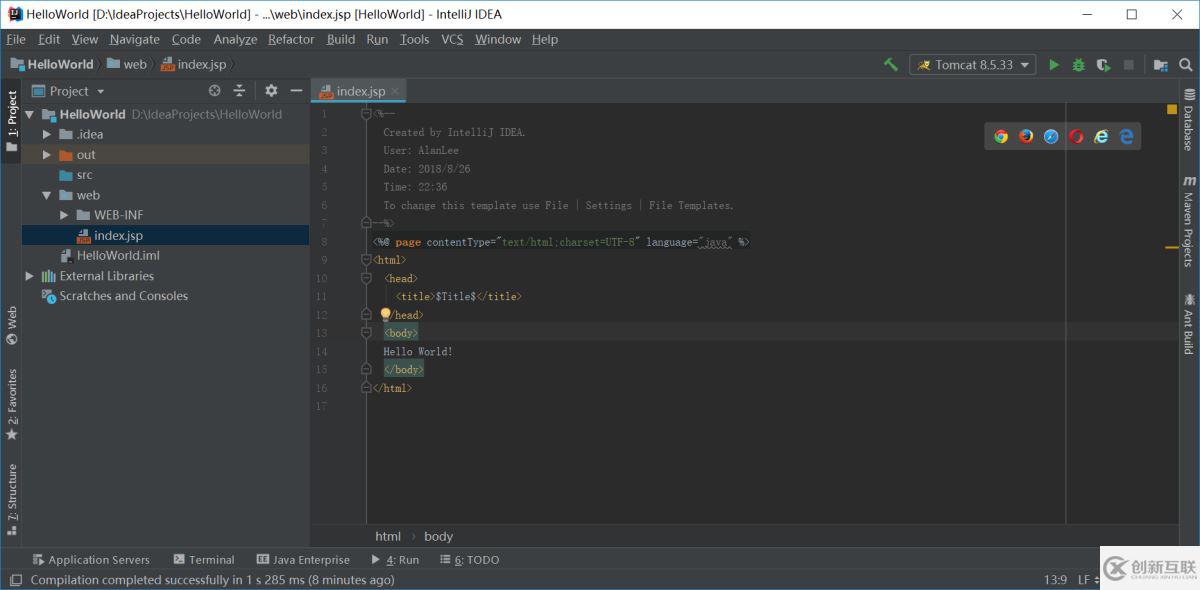Preview page in Chrome browser icon
Image resolution: width=1200 pixels, height=590 pixels.
pyautogui.click(x=1001, y=136)
